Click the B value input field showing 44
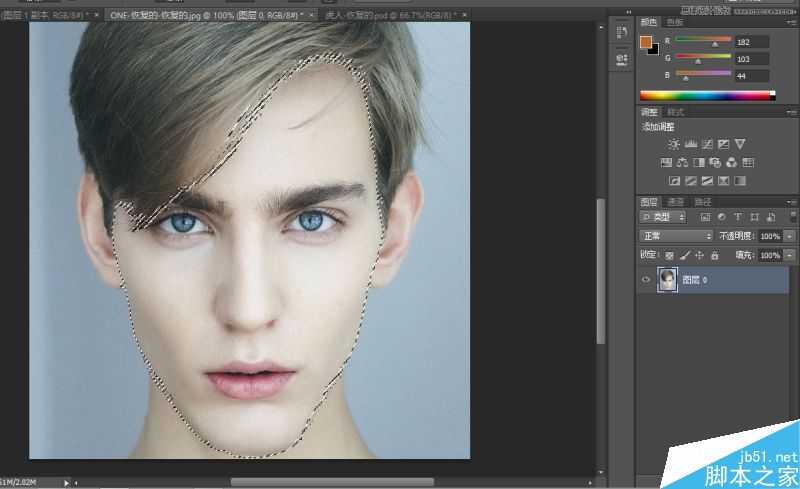This screenshot has width=800, height=489. coord(752,75)
